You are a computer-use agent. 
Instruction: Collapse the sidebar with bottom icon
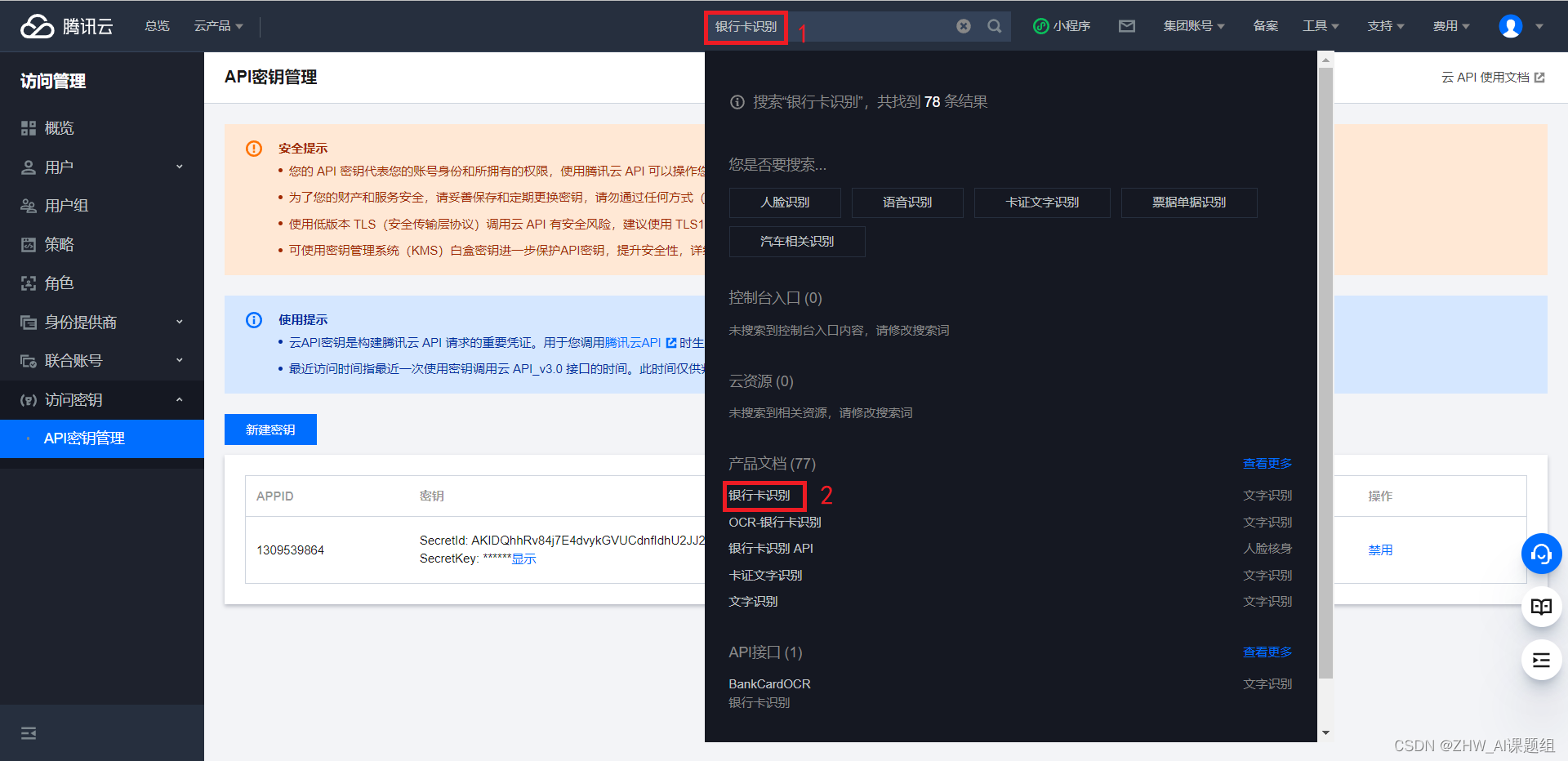coord(29,733)
